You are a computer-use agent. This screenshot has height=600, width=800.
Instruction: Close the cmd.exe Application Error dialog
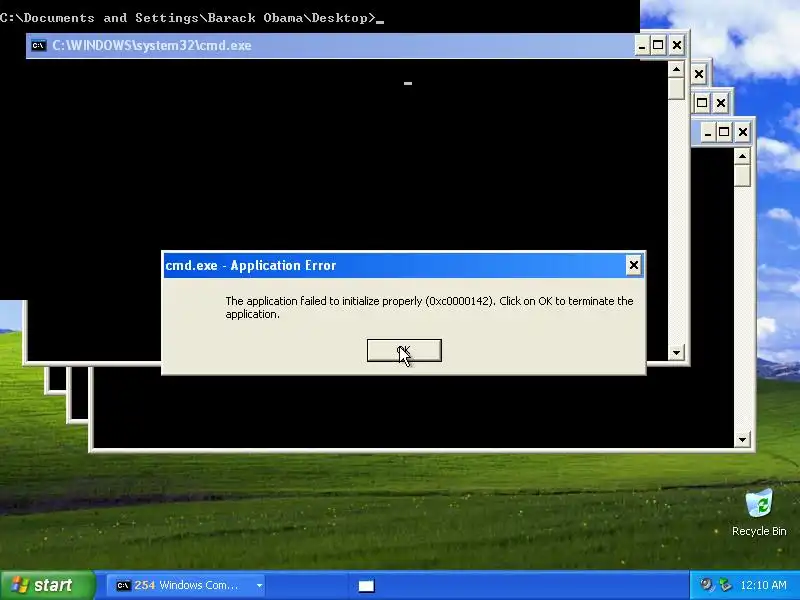click(x=633, y=265)
